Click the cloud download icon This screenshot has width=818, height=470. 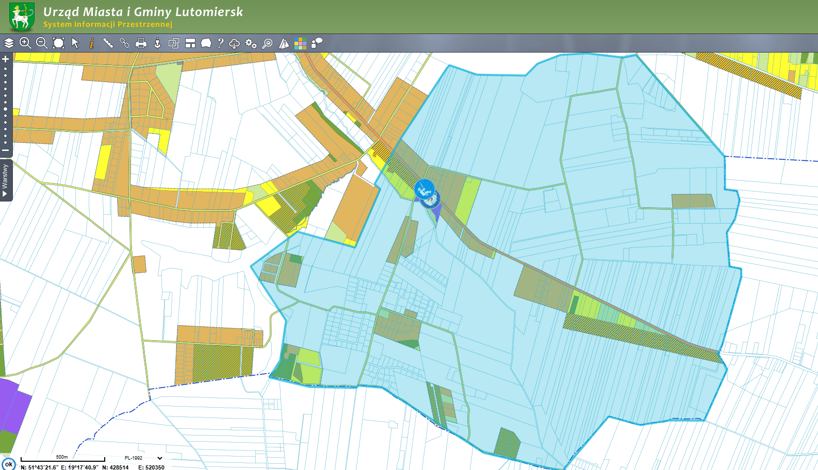(x=235, y=44)
